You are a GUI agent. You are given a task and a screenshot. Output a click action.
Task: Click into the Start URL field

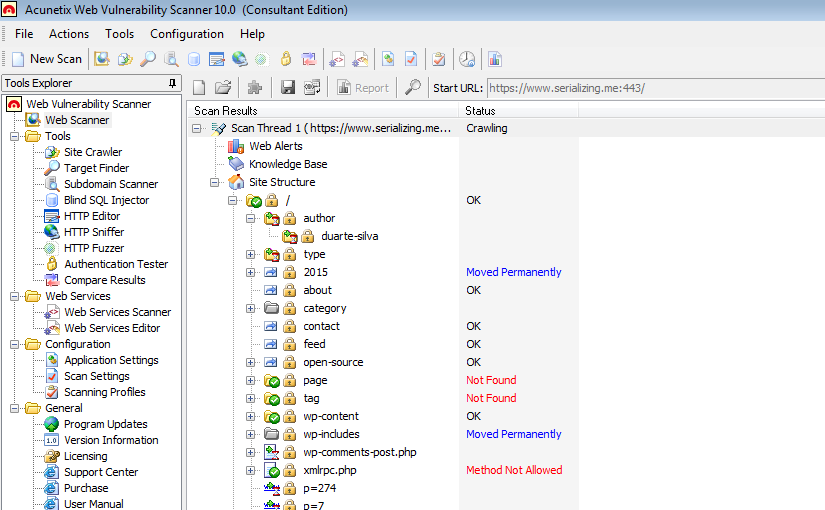click(x=656, y=88)
